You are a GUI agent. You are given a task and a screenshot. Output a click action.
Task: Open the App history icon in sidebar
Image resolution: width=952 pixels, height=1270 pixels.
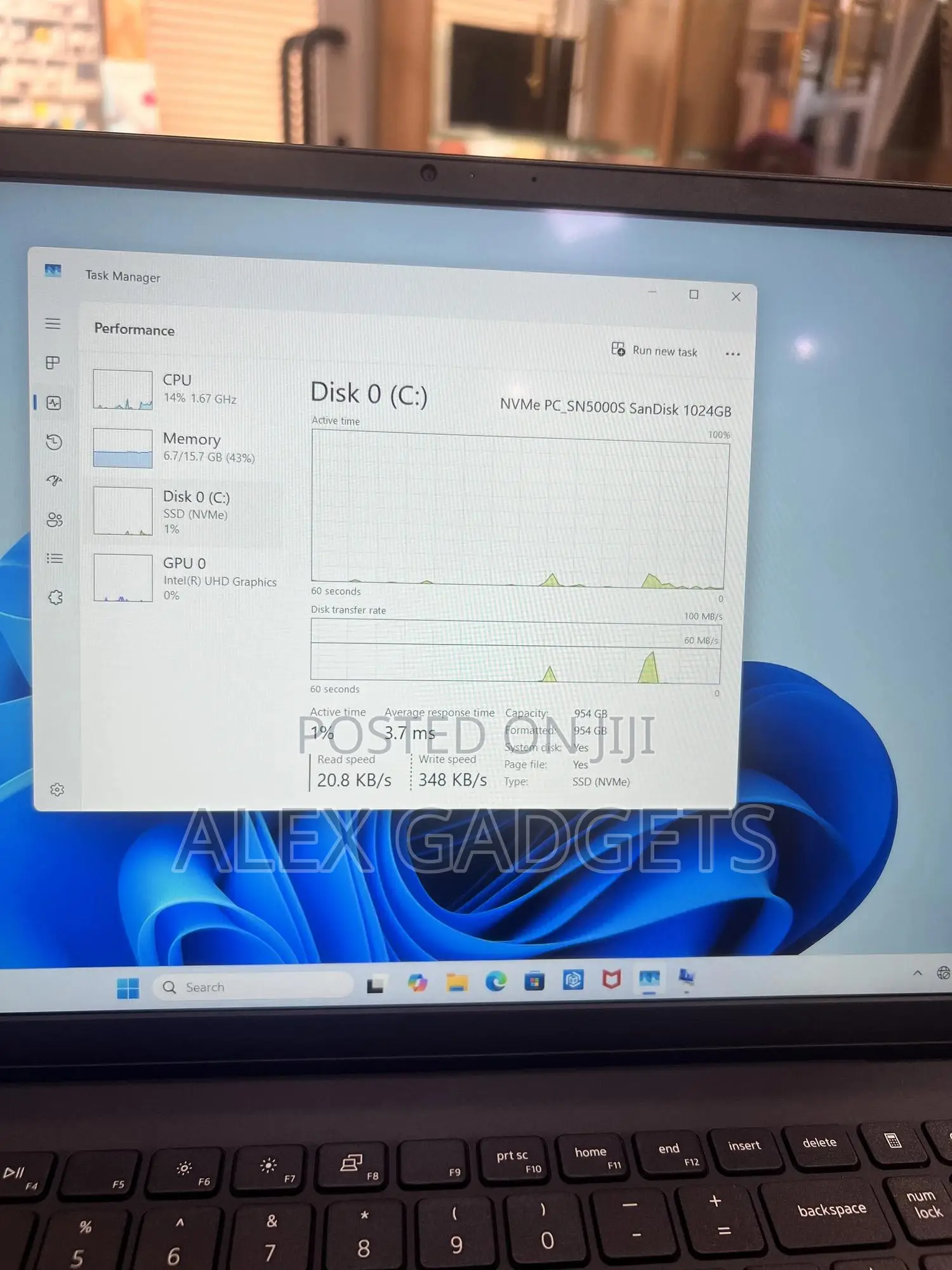[x=54, y=442]
